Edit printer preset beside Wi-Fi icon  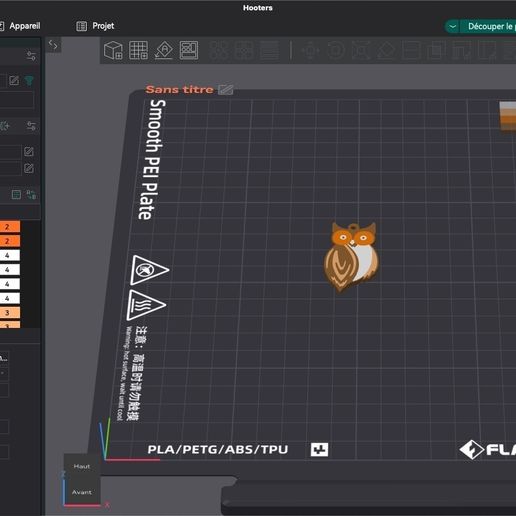[x=14, y=80]
